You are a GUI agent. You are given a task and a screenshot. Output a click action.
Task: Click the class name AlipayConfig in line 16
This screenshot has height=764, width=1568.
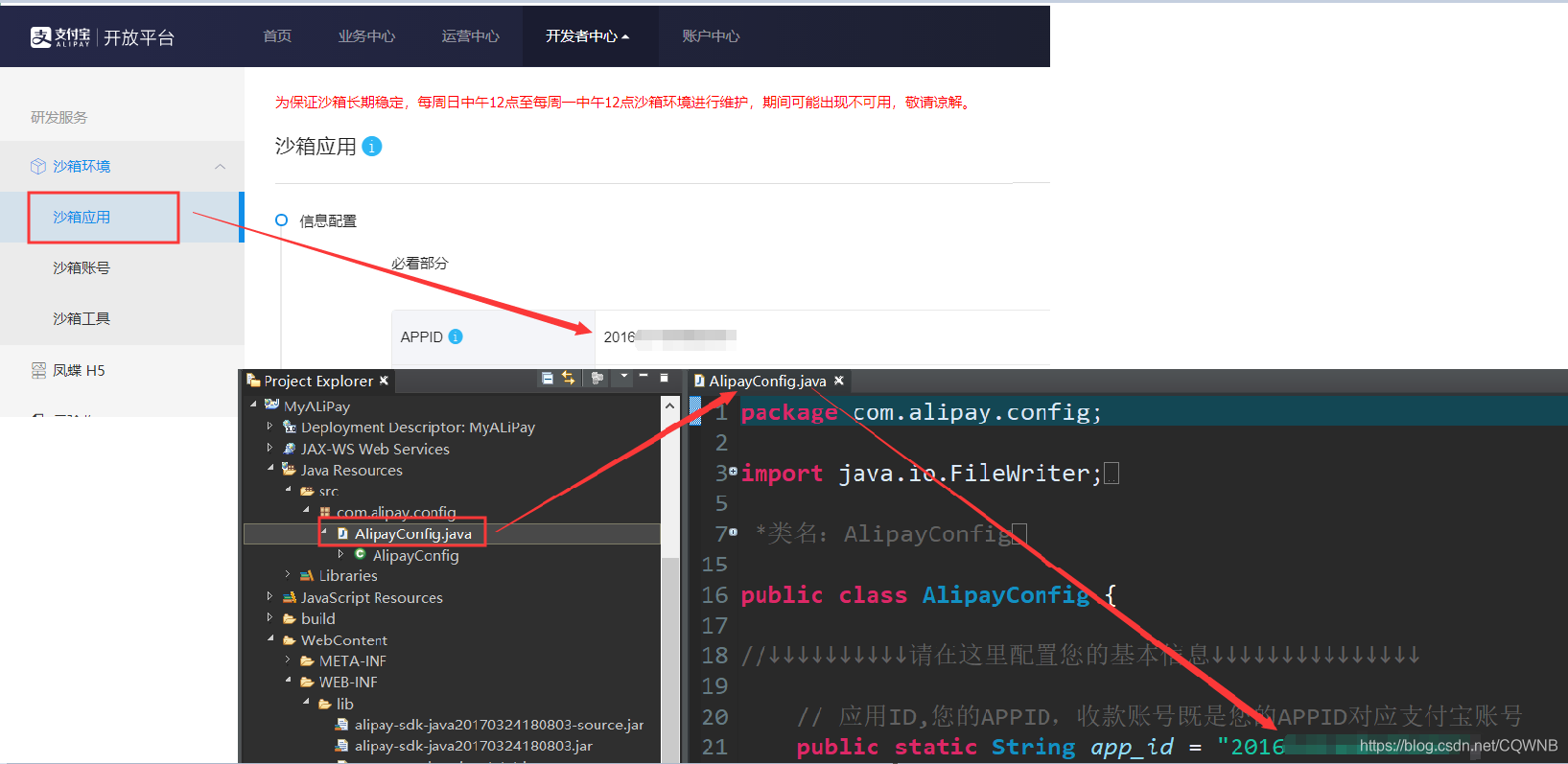1006,595
